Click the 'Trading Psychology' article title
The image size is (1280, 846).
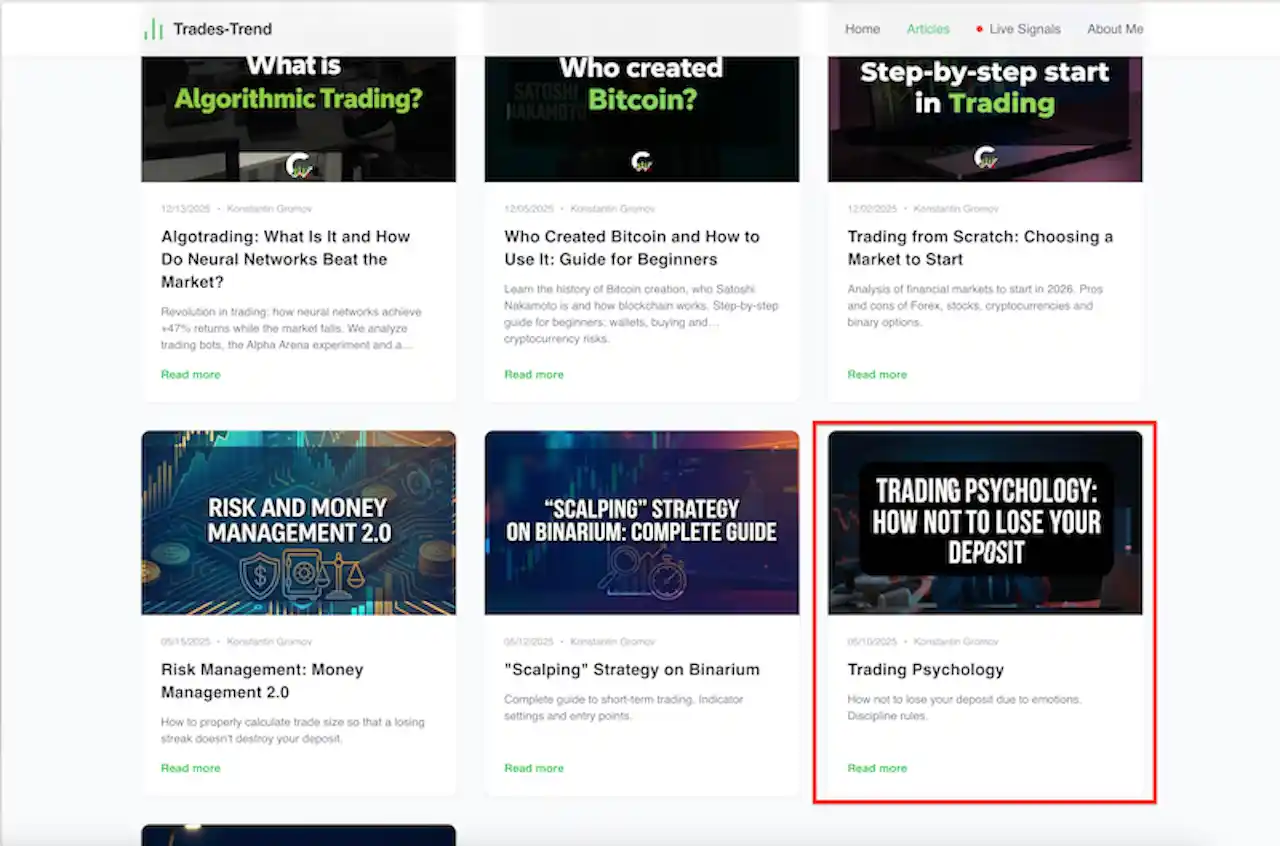926,670
